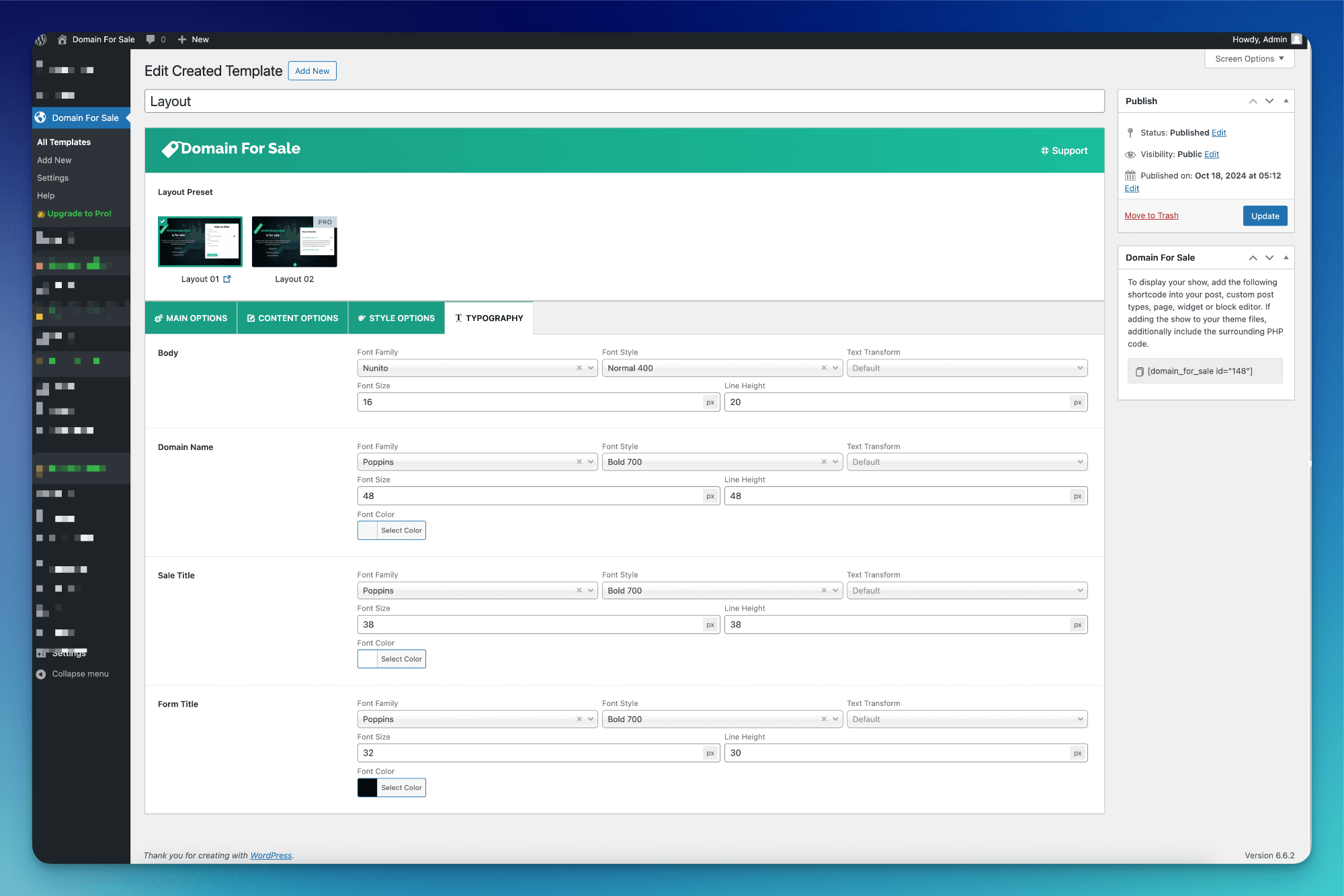The height and width of the screenshot is (896, 1344).
Task: Select the Layout 02 PRO preset thumbnail
Action: (294, 242)
